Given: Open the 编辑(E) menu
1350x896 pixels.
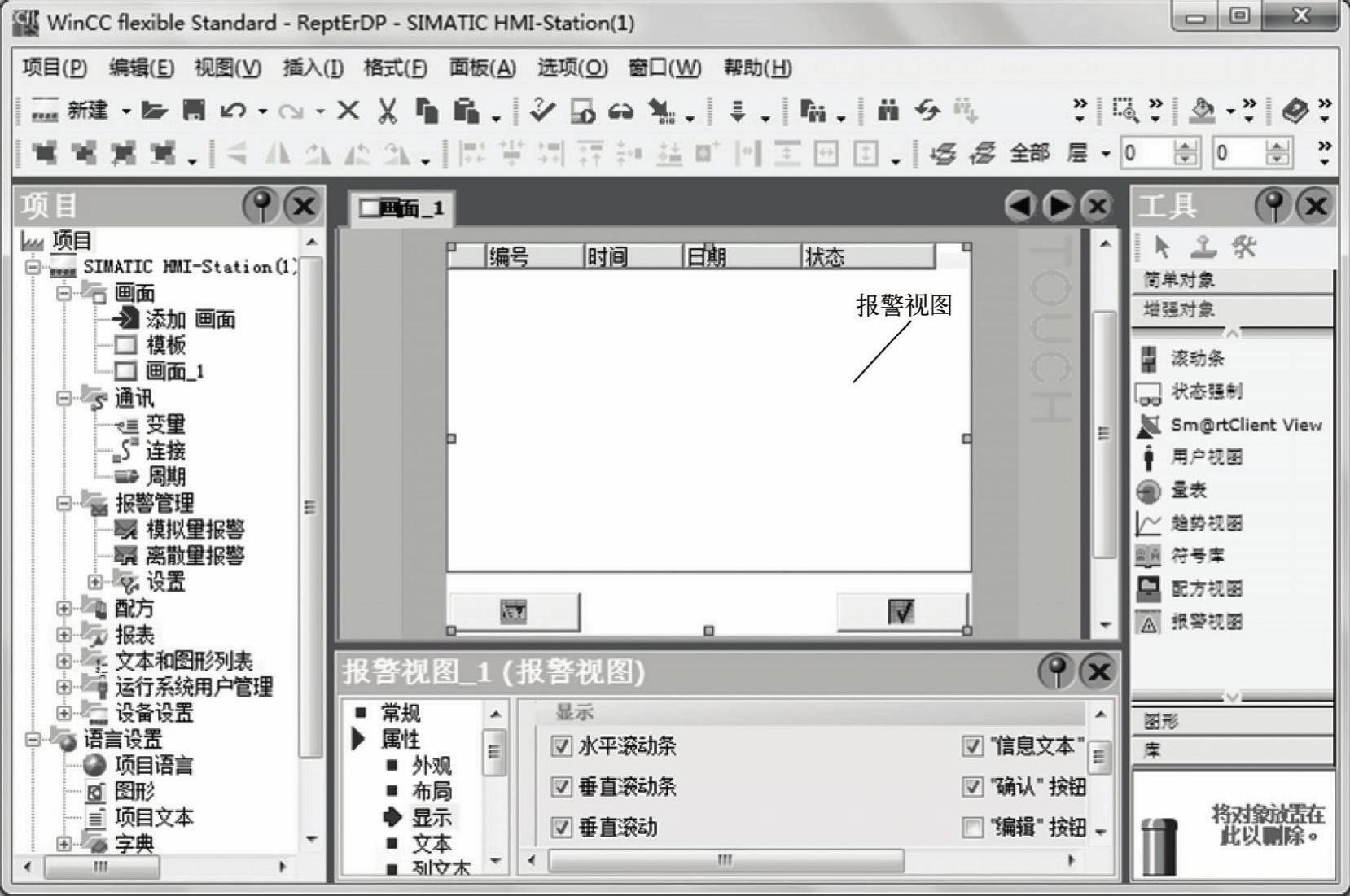Looking at the screenshot, I should [x=142, y=68].
